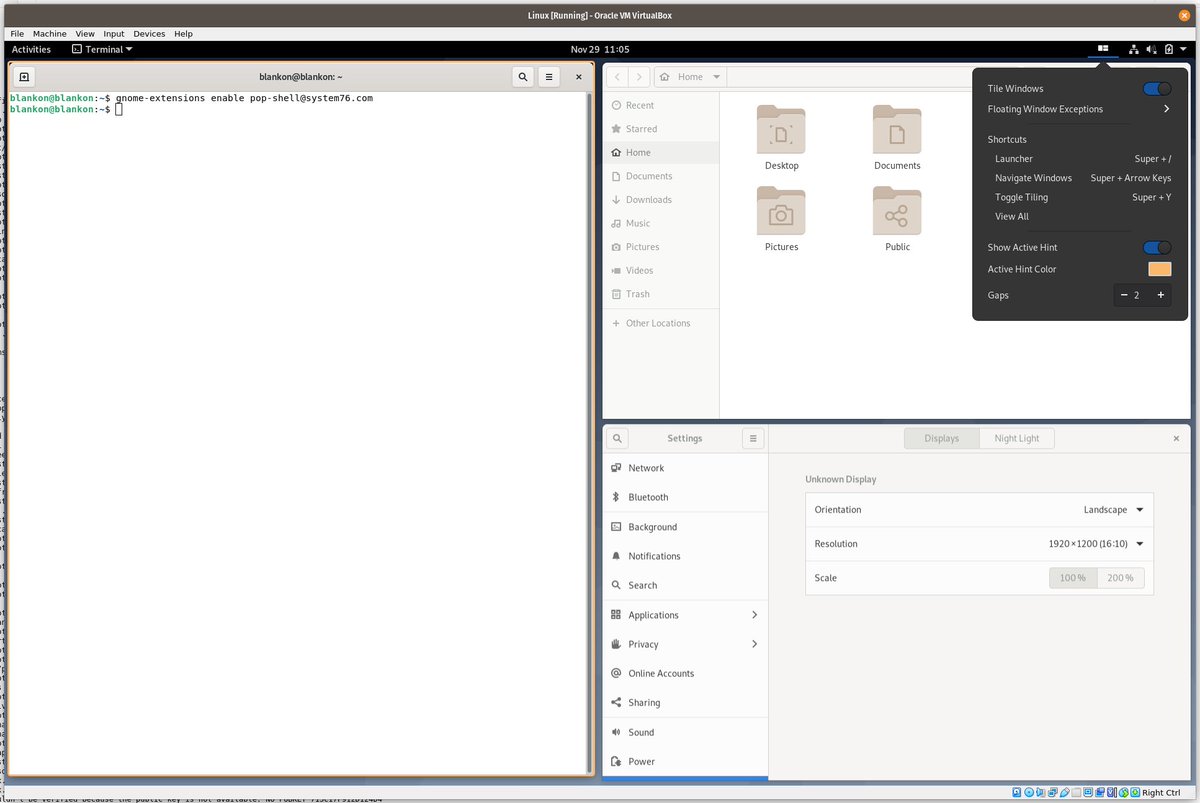Switch to the Night Light tab
This screenshot has width=1200, height=803.
pos(1017,438)
